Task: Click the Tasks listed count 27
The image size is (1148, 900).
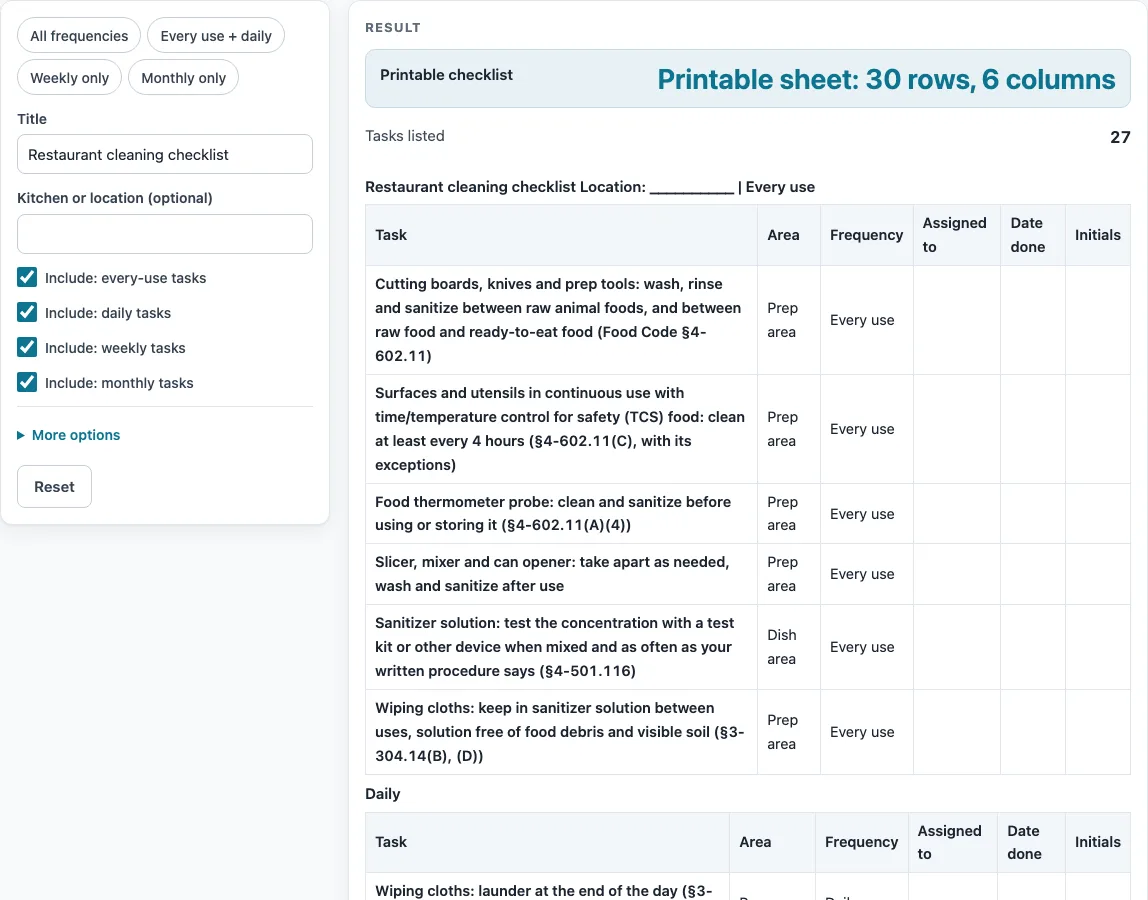Action: point(1120,137)
